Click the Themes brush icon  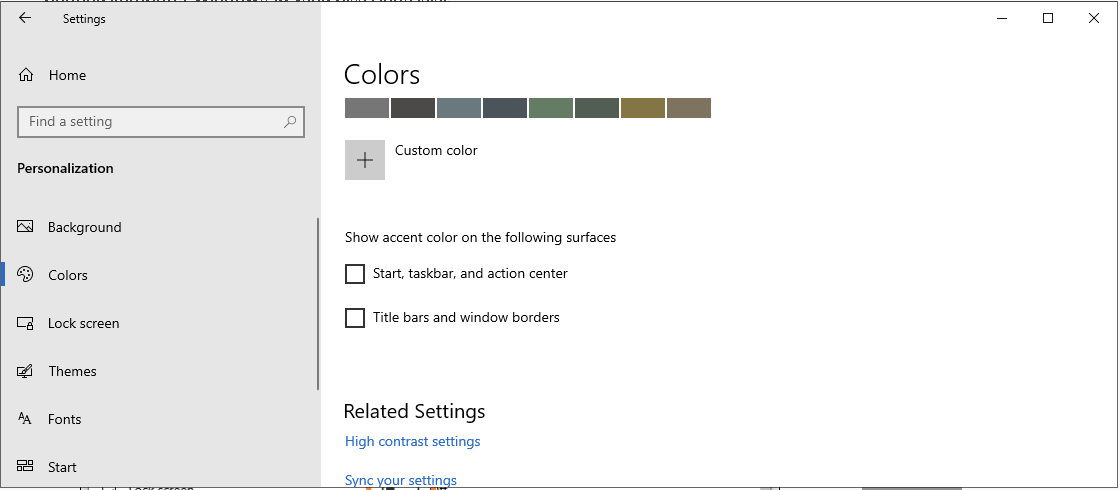point(26,371)
